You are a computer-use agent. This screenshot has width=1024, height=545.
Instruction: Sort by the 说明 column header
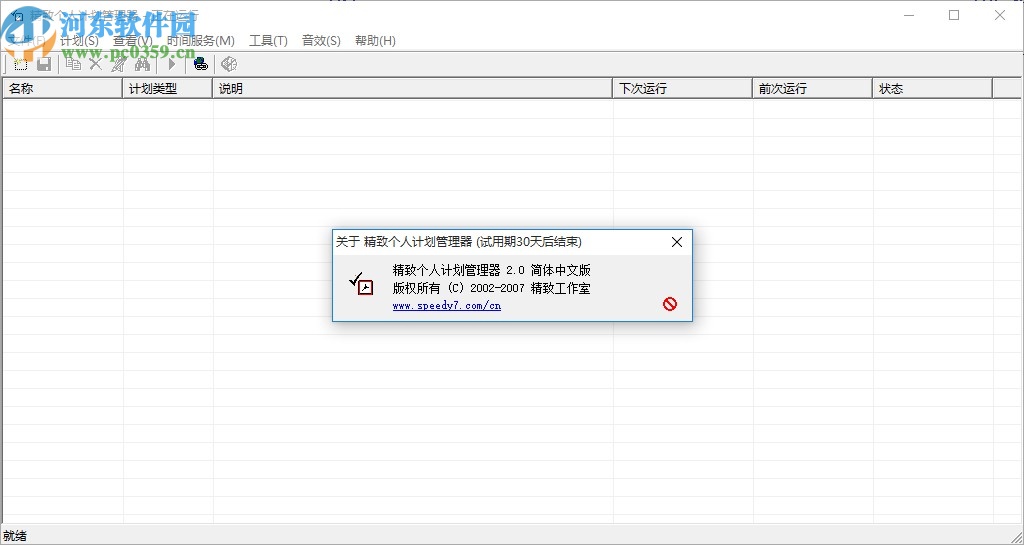pos(413,88)
